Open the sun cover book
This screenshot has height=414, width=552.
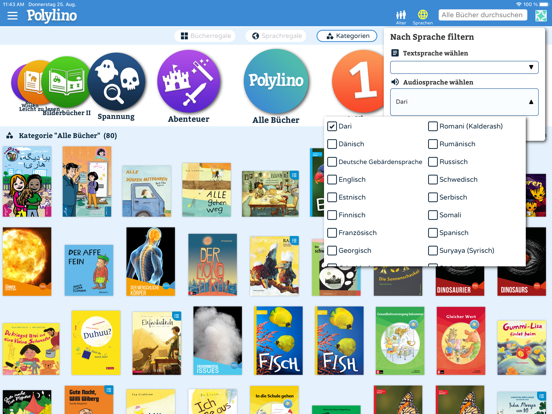[27, 262]
